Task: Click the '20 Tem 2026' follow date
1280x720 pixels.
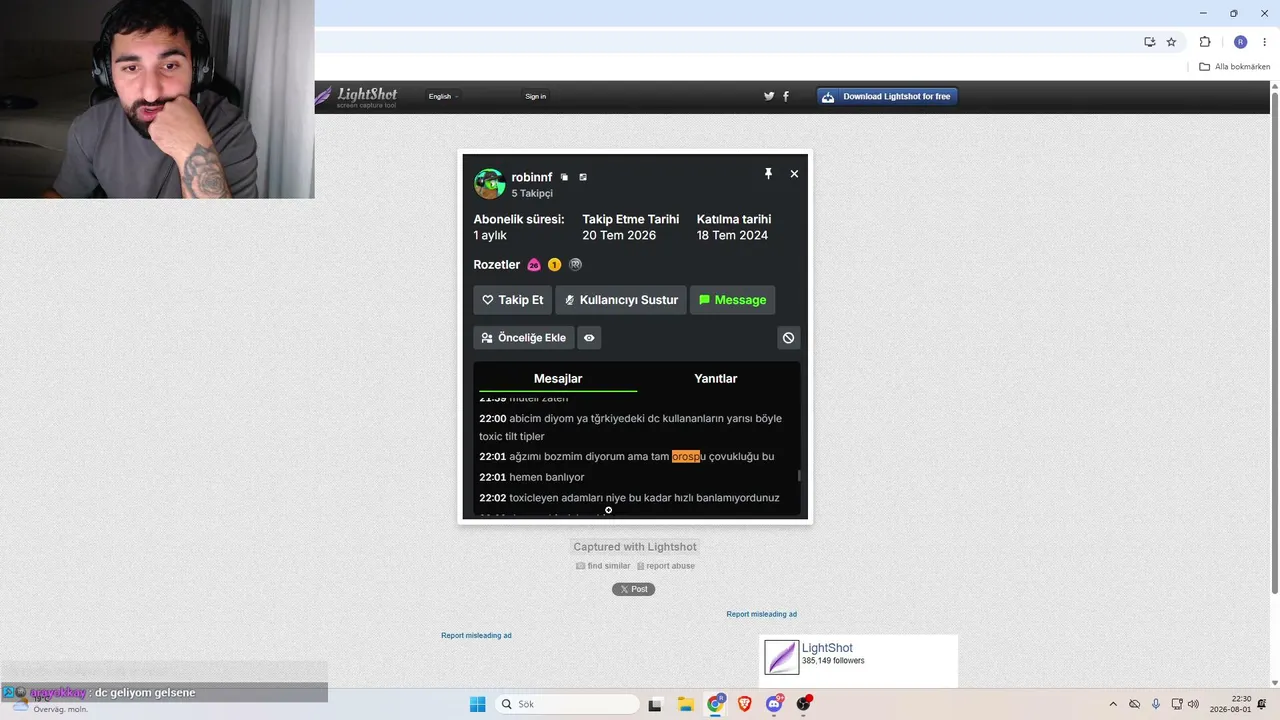Action: click(619, 235)
